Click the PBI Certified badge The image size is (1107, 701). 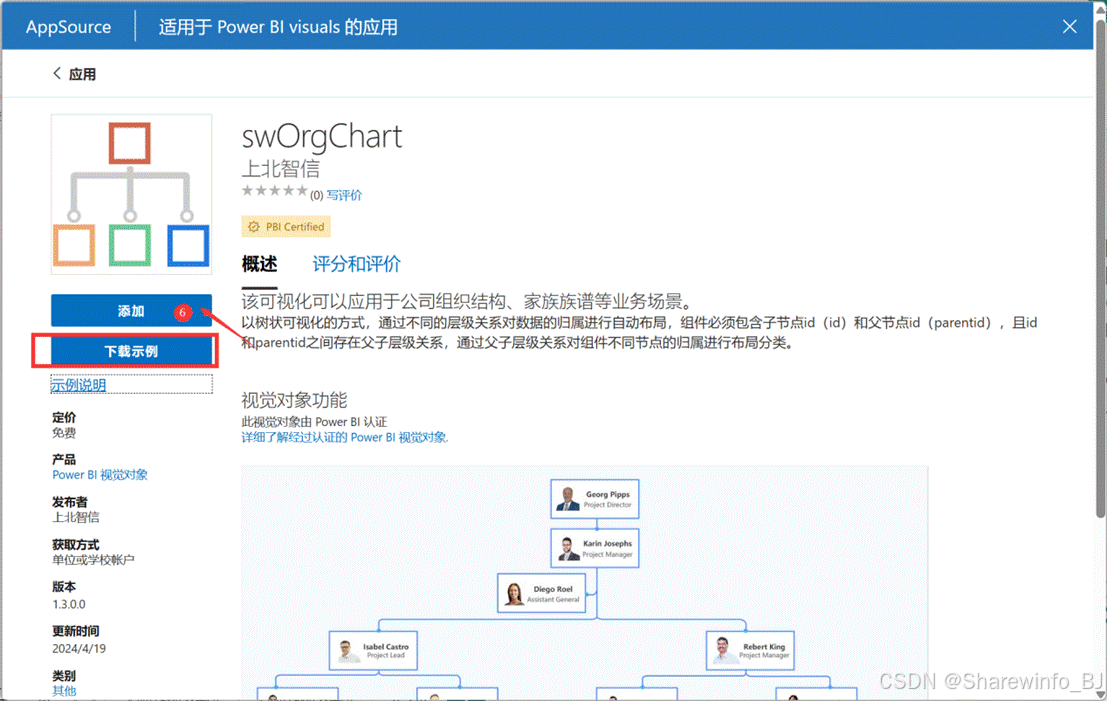(x=286, y=227)
